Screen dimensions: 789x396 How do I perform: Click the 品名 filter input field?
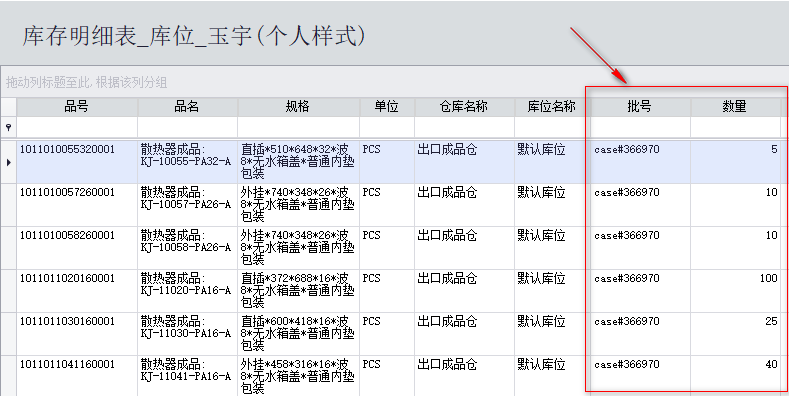pyautogui.click(x=188, y=127)
